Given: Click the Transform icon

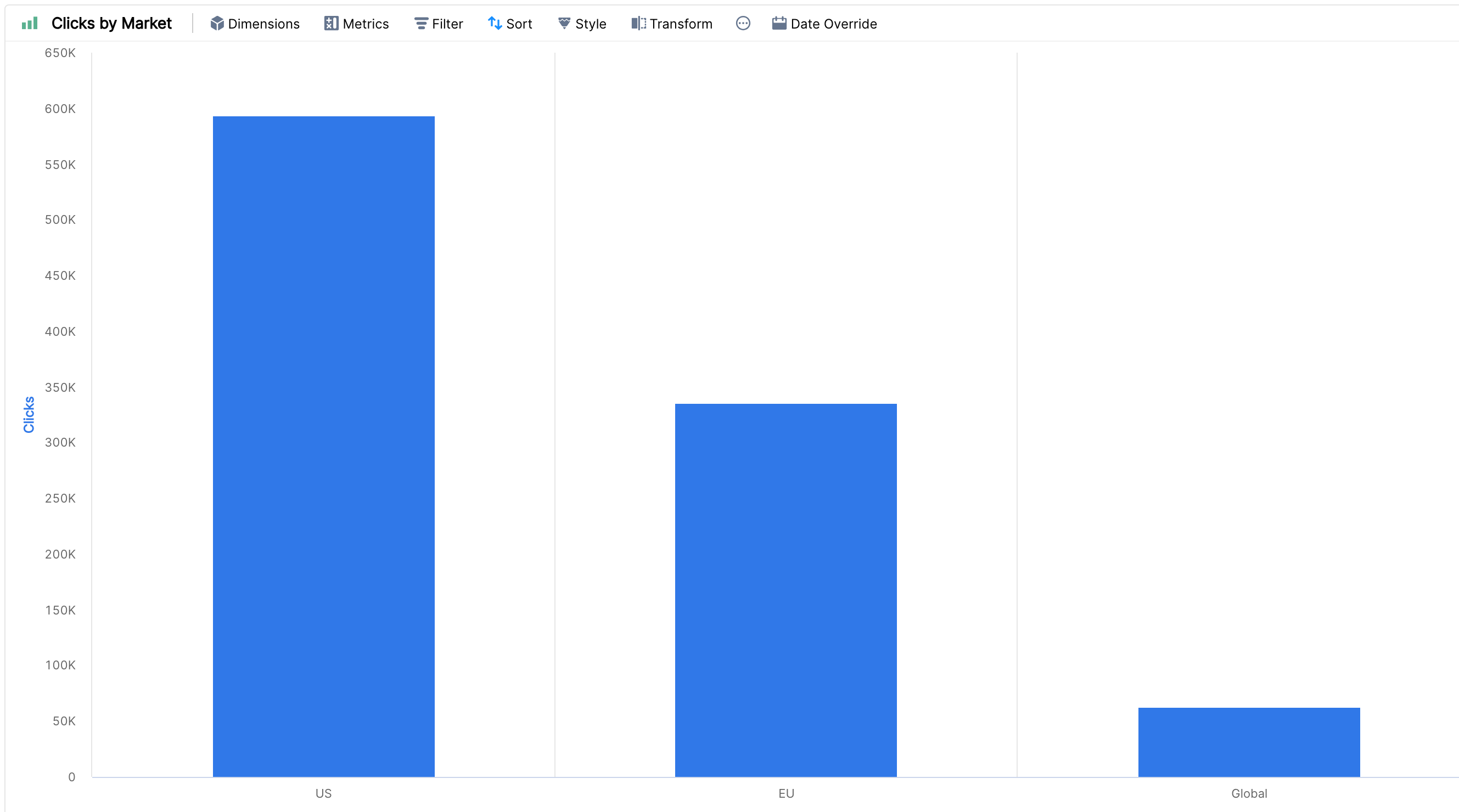Looking at the screenshot, I should click(638, 23).
